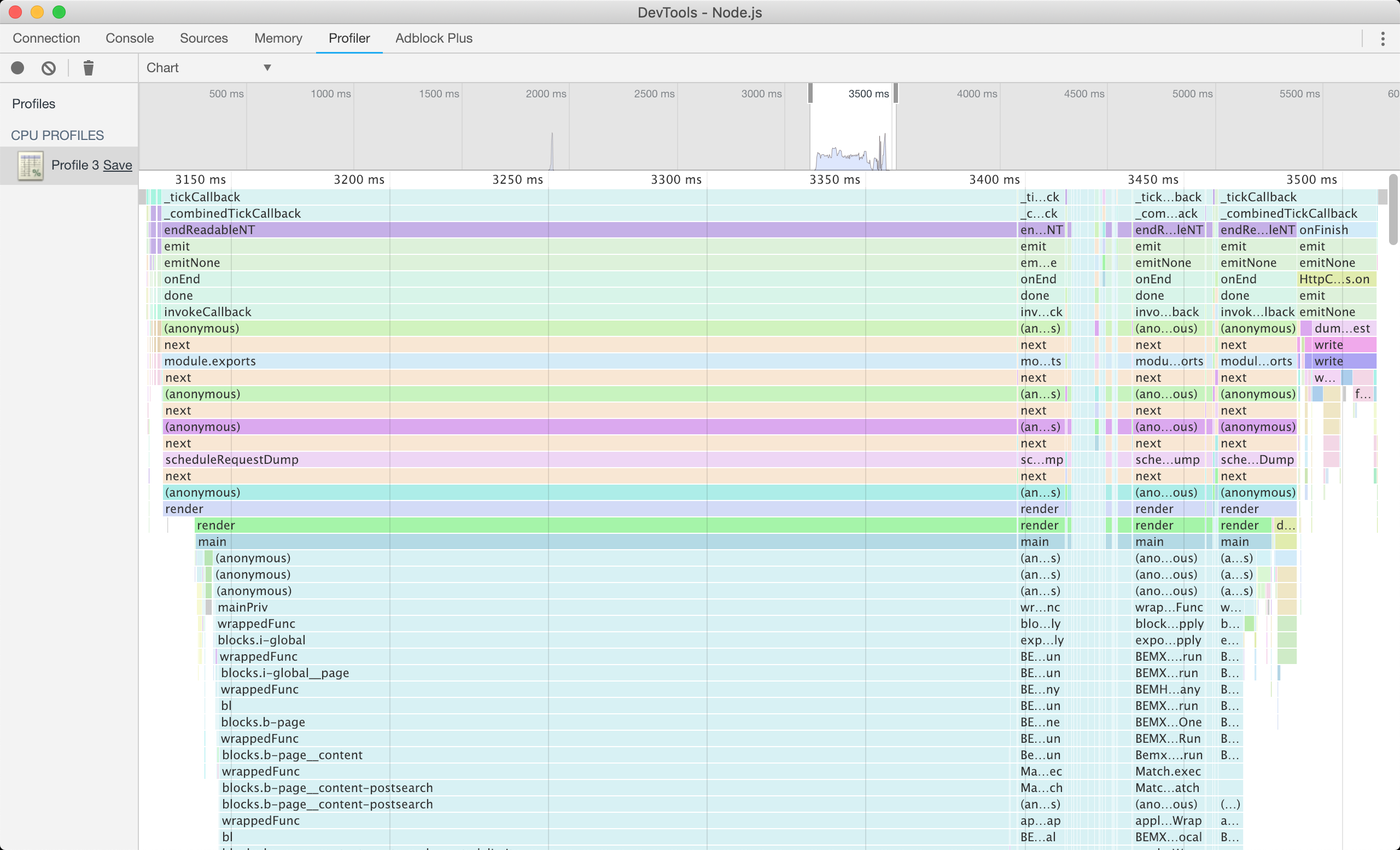This screenshot has height=850, width=1400.
Task: Select the Profile 3 thumbnail icon
Action: [x=31, y=165]
